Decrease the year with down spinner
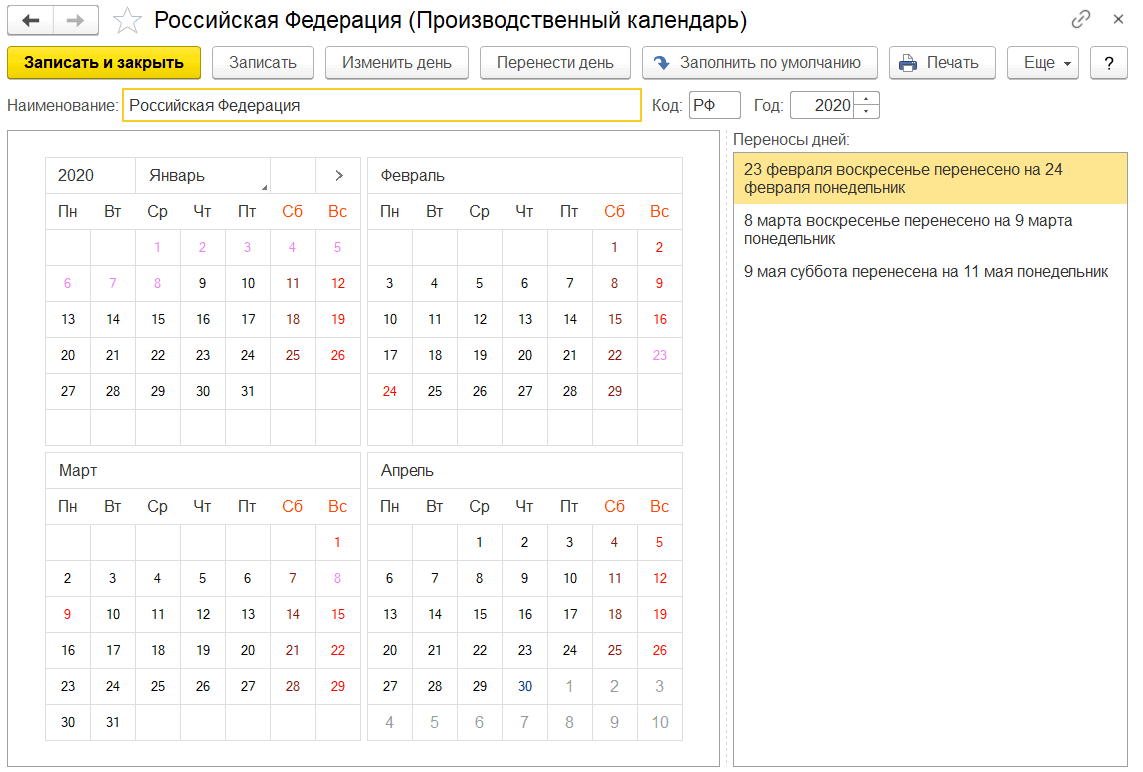The width and height of the screenshot is (1143, 772). pos(868,111)
